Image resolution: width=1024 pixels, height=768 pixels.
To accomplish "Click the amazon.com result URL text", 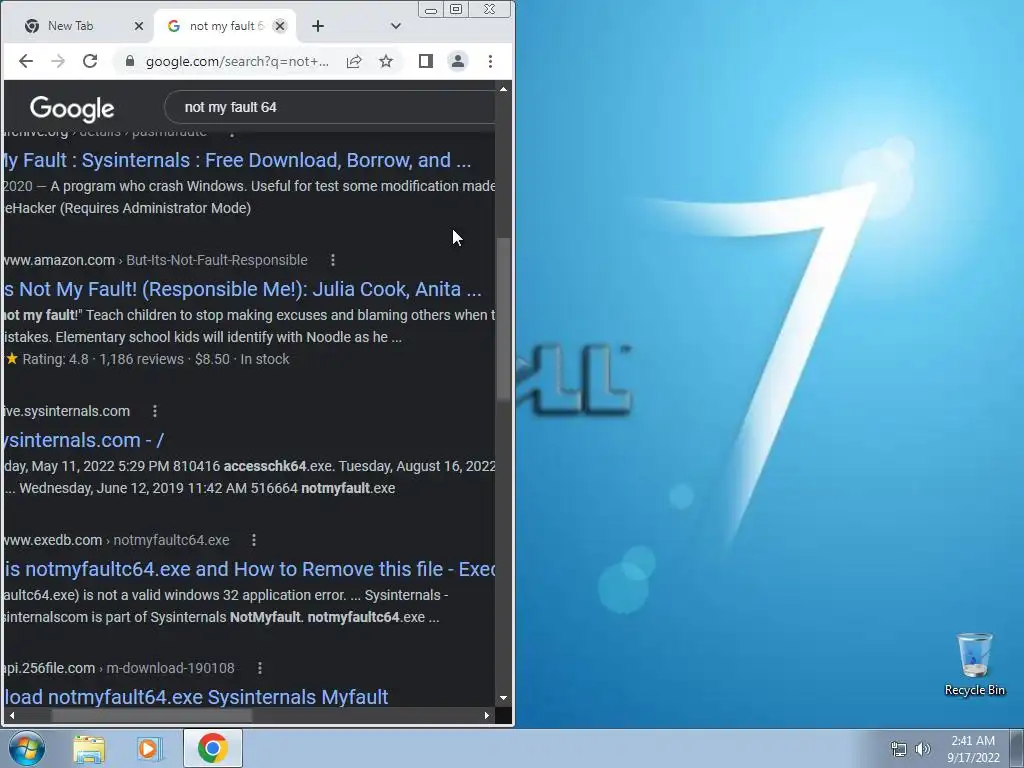I will 155,260.
